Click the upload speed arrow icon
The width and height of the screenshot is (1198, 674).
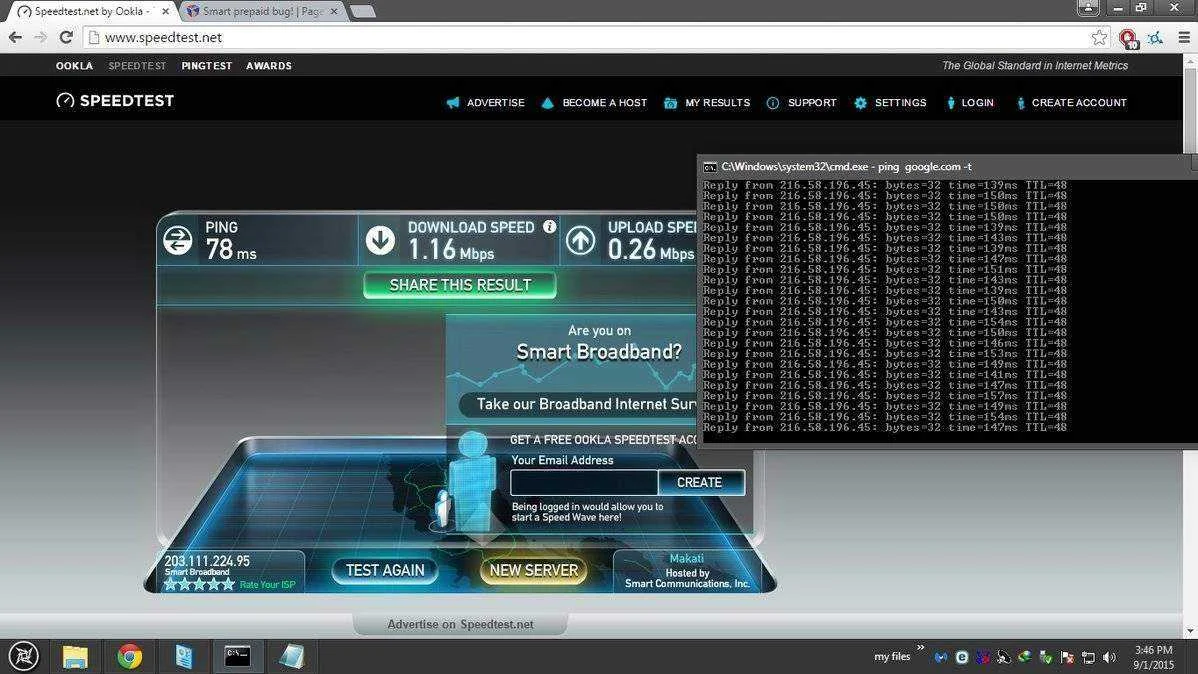tap(581, 240)
